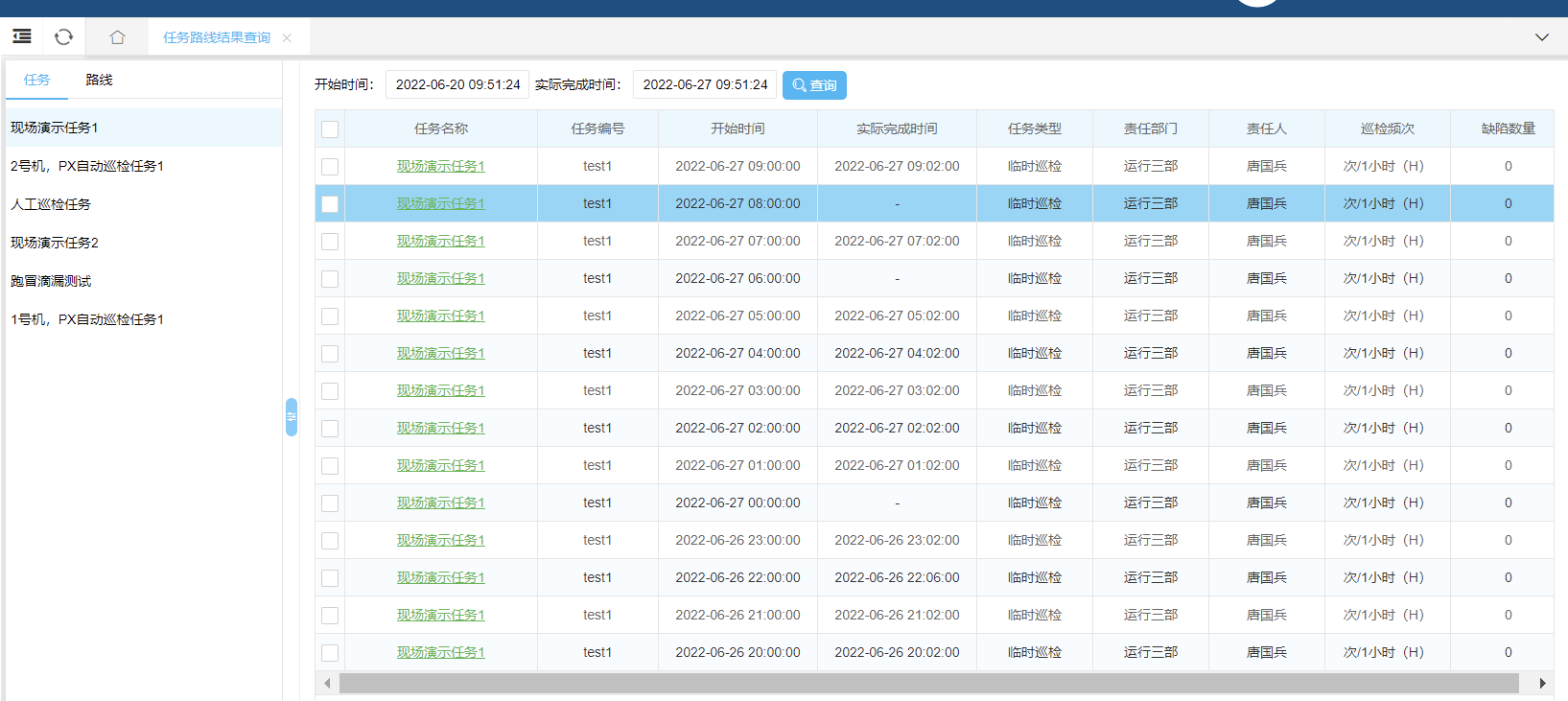Open 现场演示任务1 link for 2022-06-26 20:00:00 row
The height and width of the screenshot is (701, 1568).
click(441, 652)
